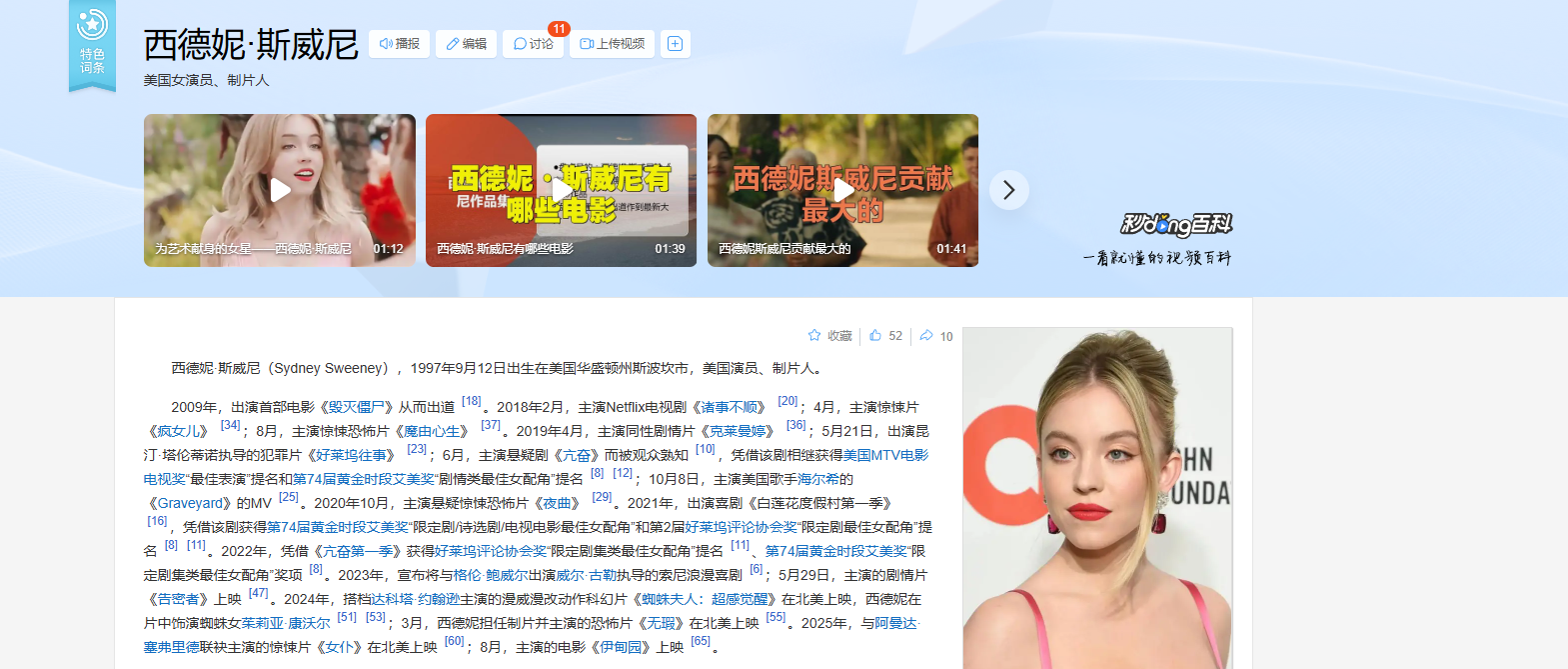
Task: Open the 《蜘蛛夫人：超感觉醒》 link
Action: 704,599
